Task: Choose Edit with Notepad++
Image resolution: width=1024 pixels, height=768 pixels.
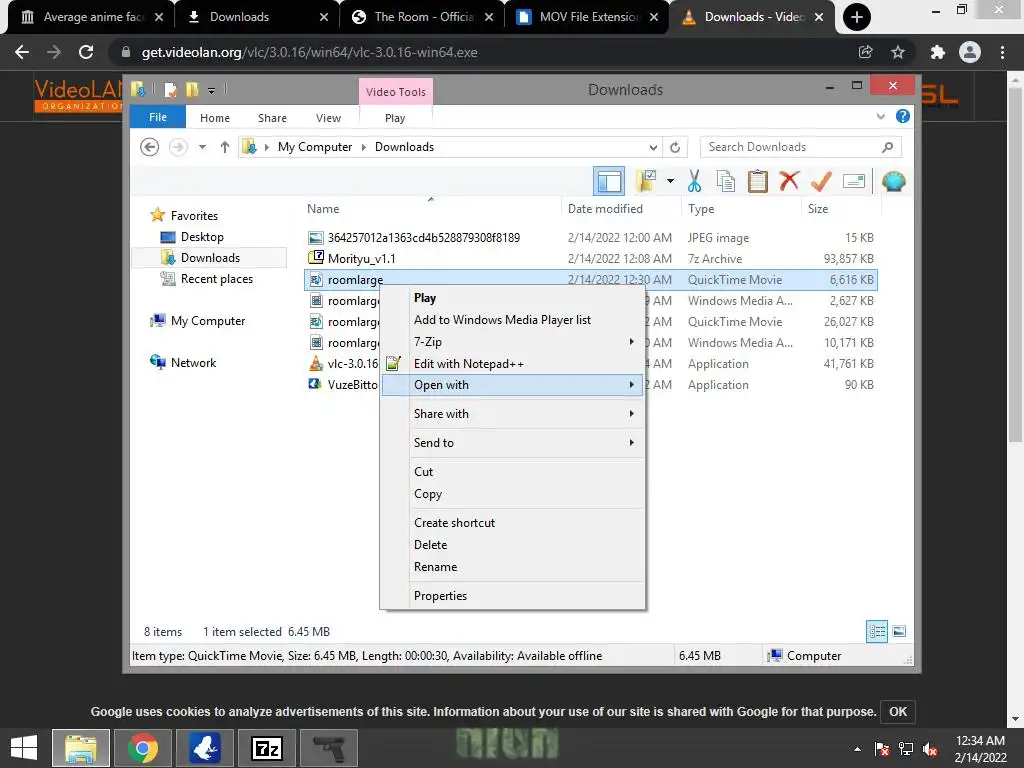Action: click(x=513, y=364)
